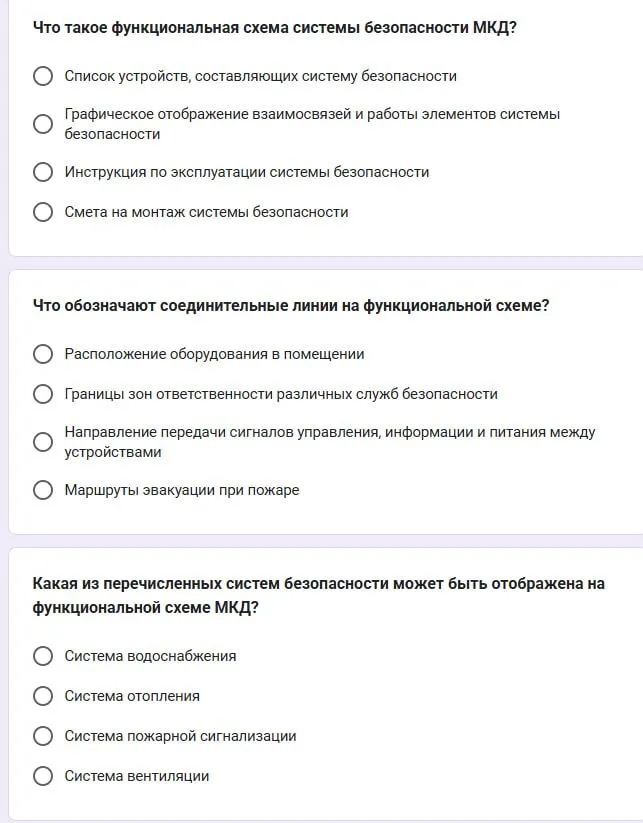Click the 'Смета на монтаж' option label text

(x=206, y=212)
